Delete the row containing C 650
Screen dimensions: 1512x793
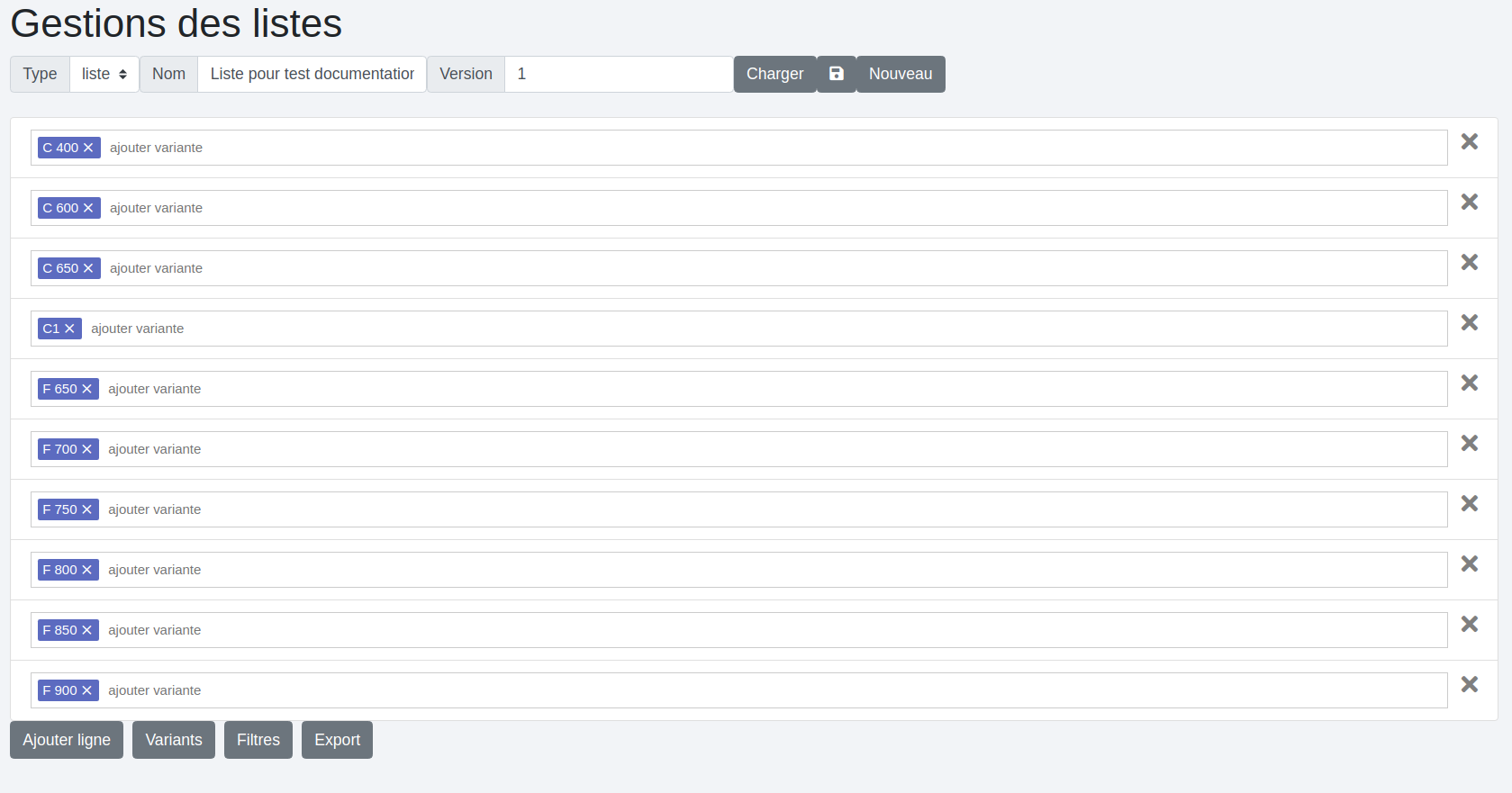coord(1469,263)
